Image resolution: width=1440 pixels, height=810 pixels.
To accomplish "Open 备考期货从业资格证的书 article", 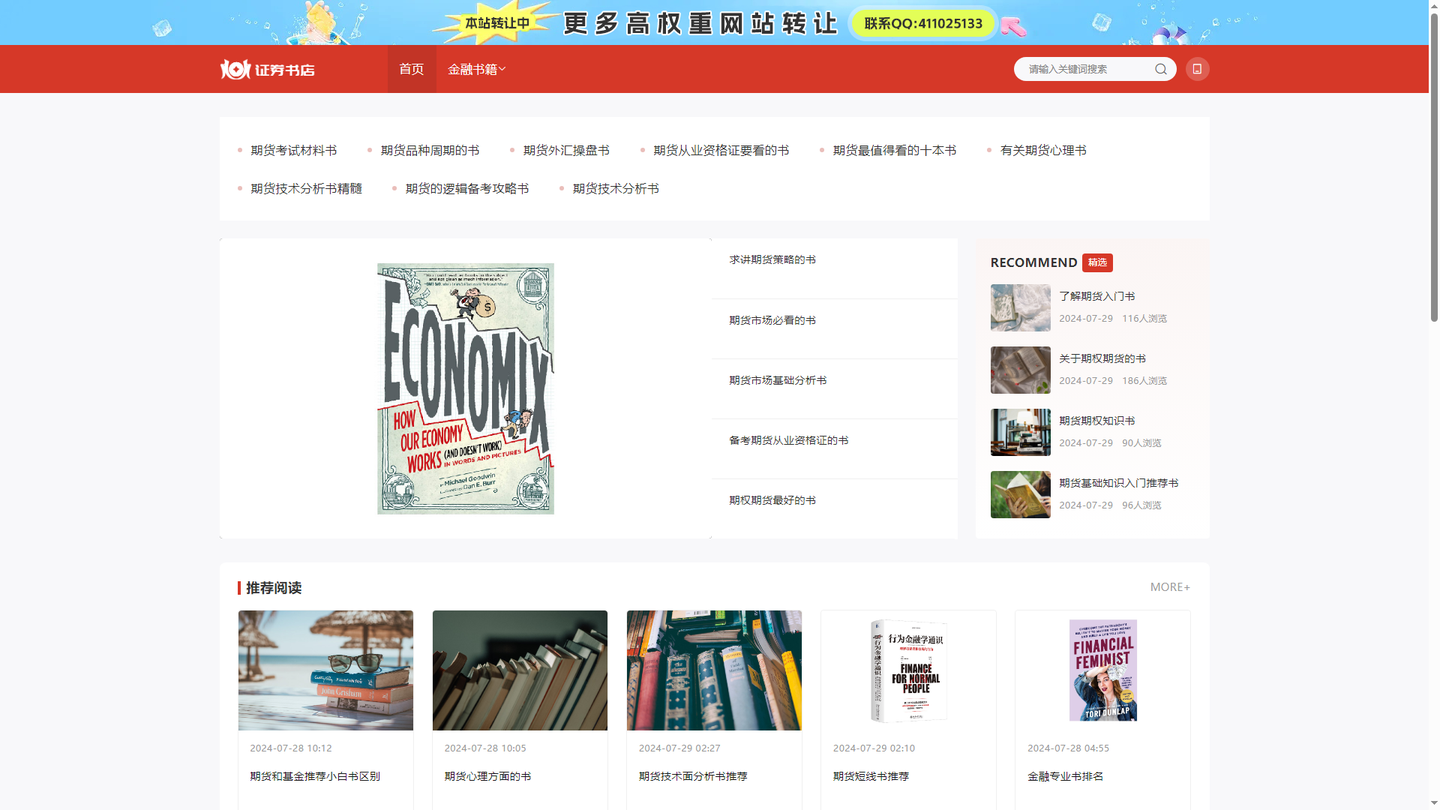I will pyautogui.click(x=789, y=440).
